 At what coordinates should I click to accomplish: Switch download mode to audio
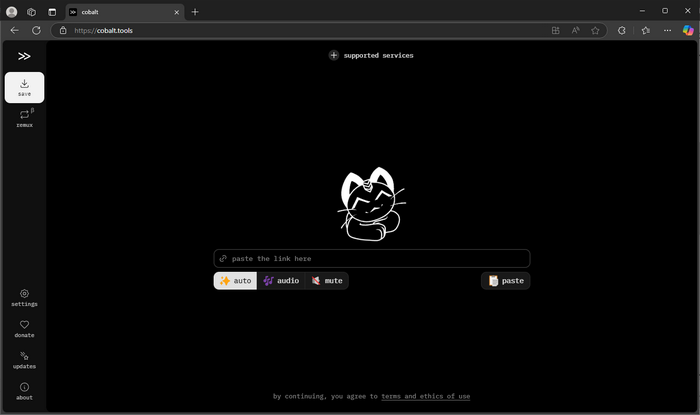click(280, 281)
